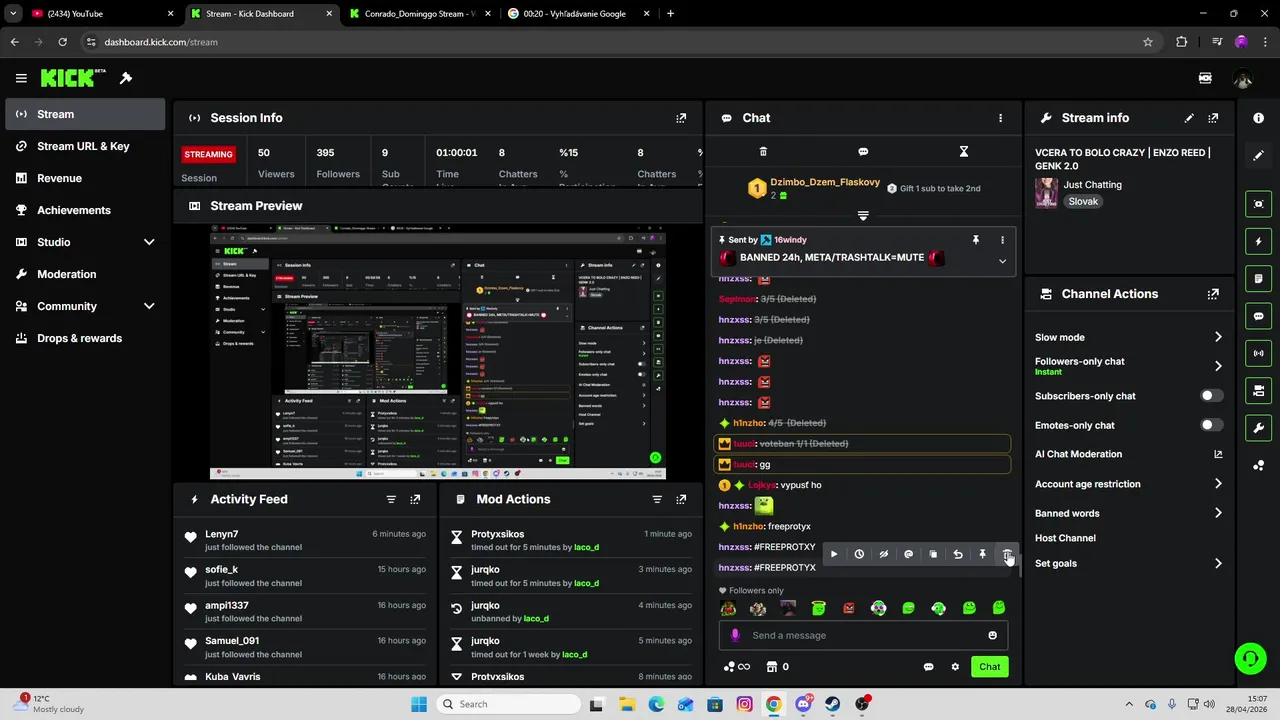This screenshot has width=1280, height=720.
Task: Open the emoji picker in message box
Action: coord(992,635)
